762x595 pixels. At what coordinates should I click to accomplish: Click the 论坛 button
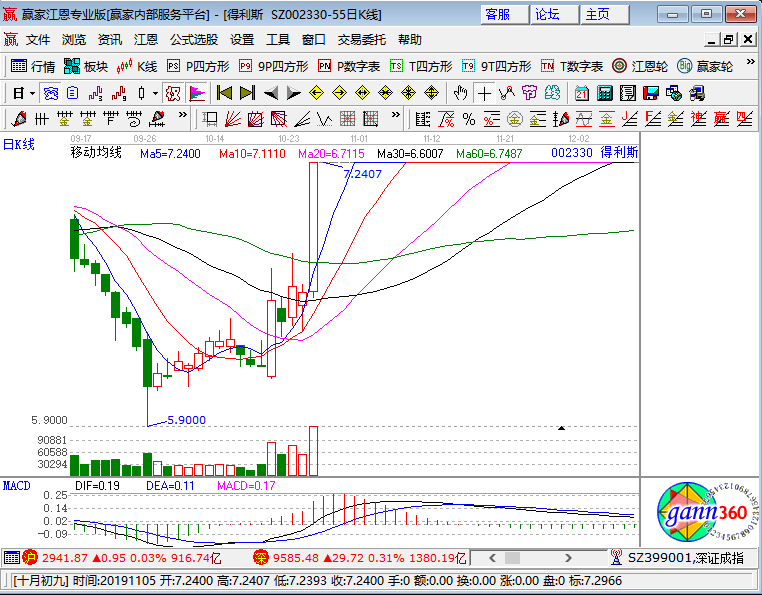pos(554,15)
